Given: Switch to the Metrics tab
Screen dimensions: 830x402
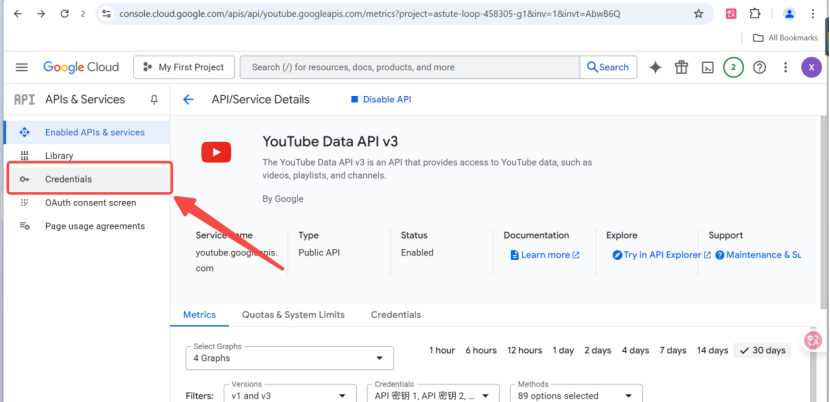Looking at the screenshot, I should click(200, 315).
